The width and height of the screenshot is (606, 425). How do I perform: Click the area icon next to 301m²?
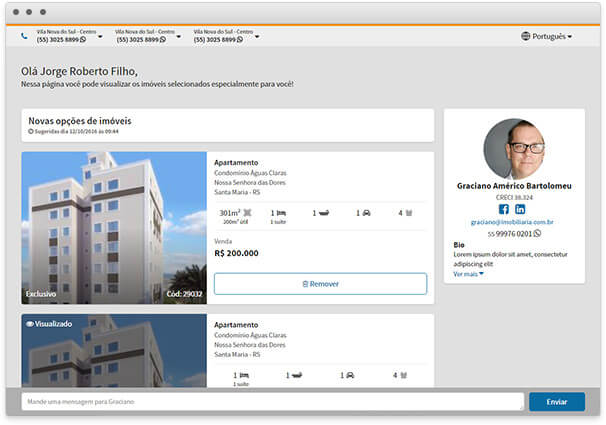(247, 212)
